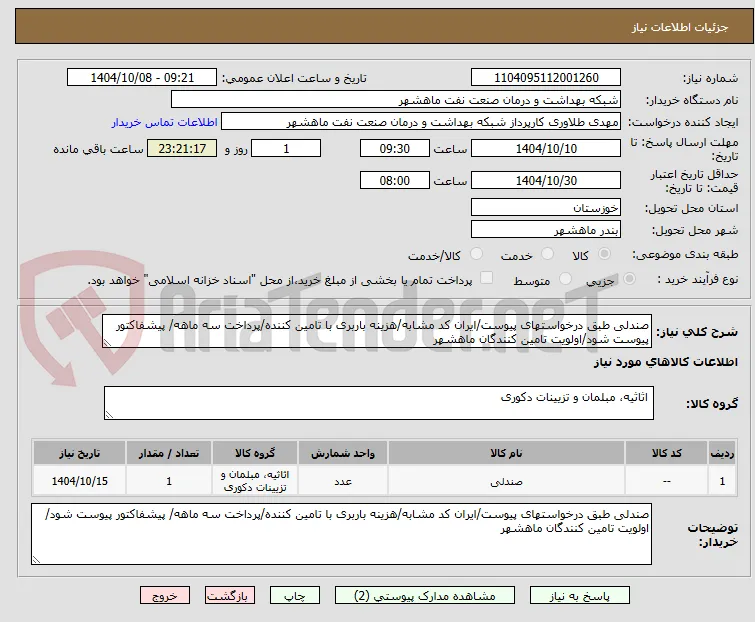Click the announcement date field 1404/10/08 - 09:21
This screenshot has width=755, height=622.
(x=142, y=78)
